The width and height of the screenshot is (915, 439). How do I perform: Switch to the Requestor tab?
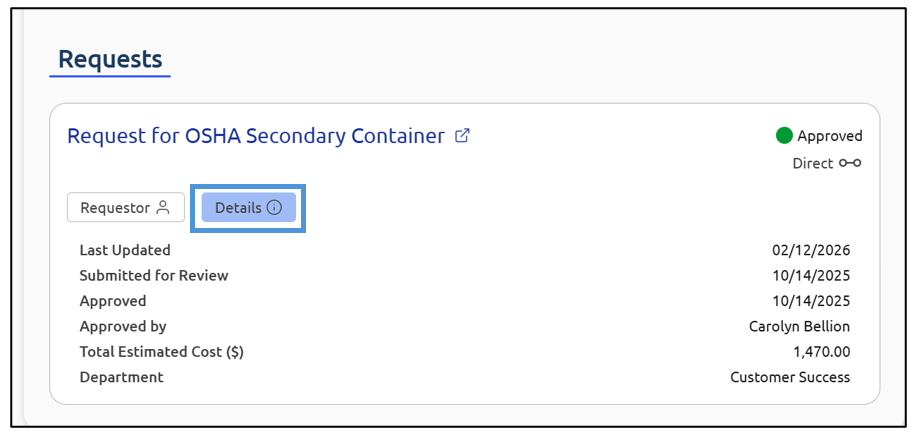pos(126,208)
